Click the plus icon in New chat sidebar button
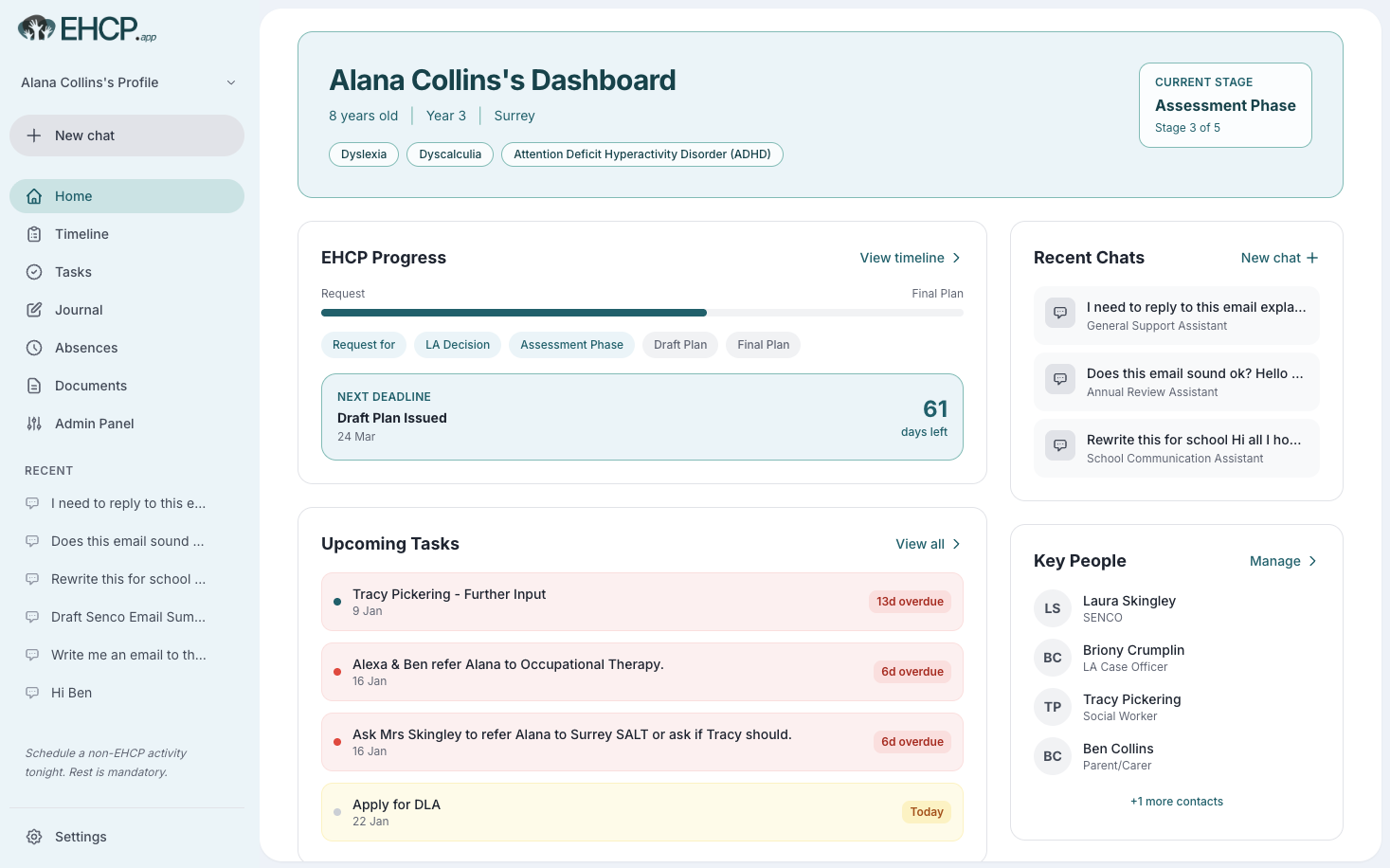This screenshot has width=1390, height=868. click(34, 136)
